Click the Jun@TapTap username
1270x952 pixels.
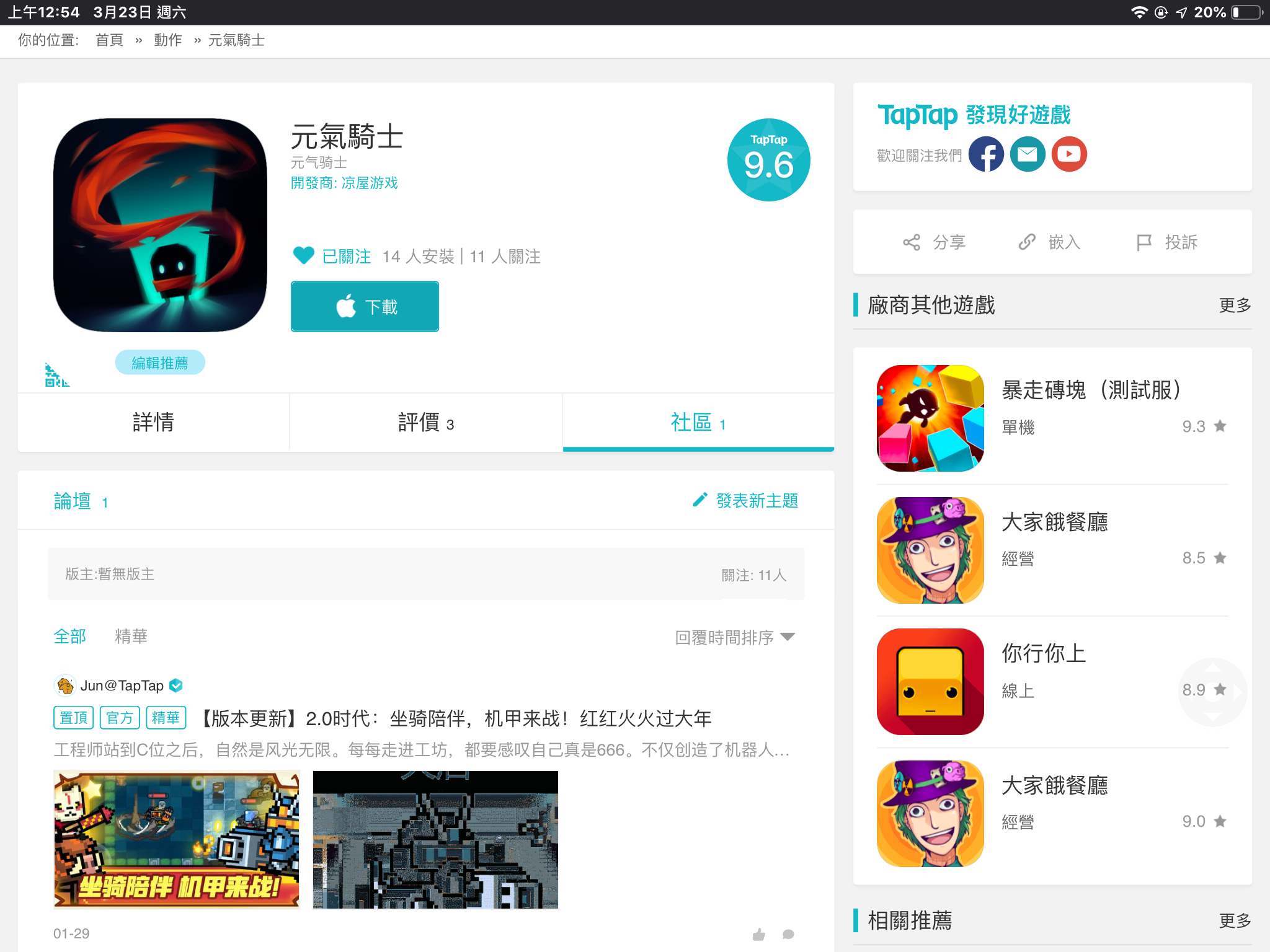click(122, 685)
